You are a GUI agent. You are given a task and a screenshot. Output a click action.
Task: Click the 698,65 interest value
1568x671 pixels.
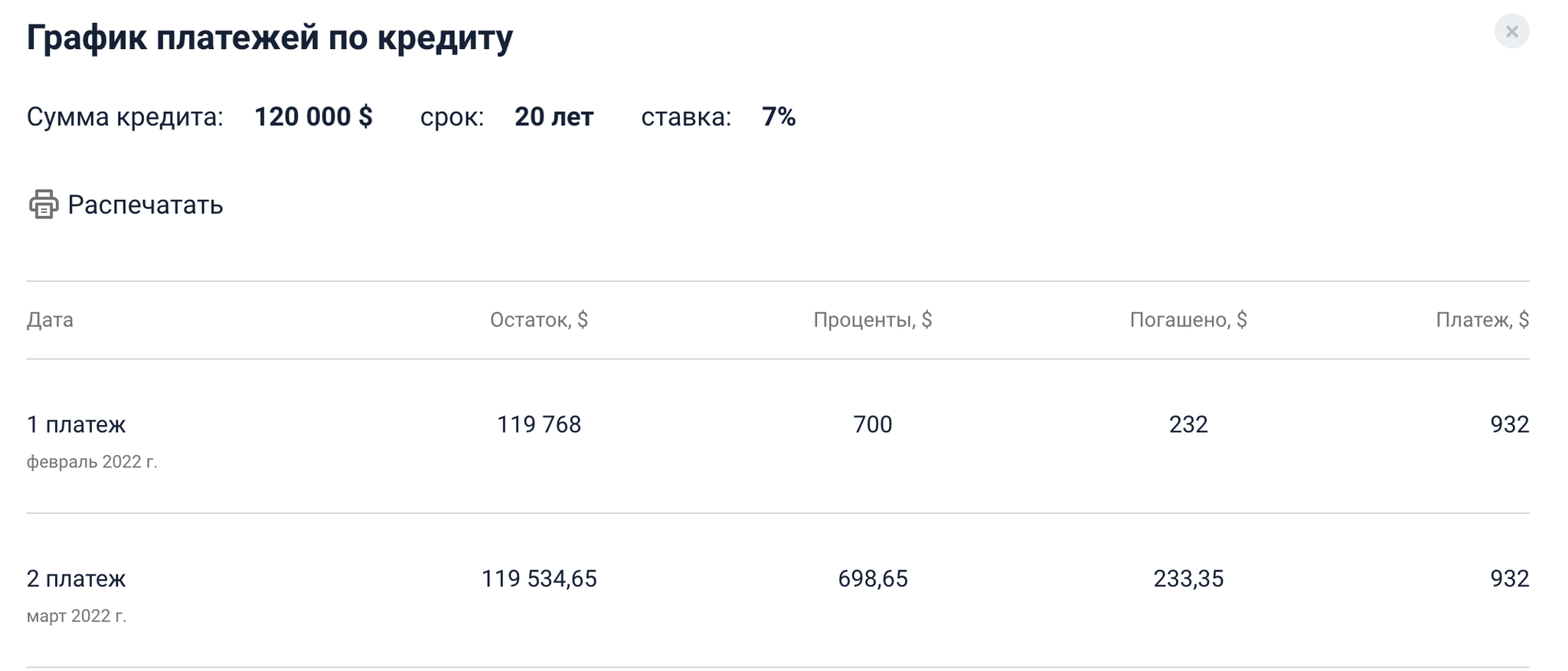click(873, 578)
